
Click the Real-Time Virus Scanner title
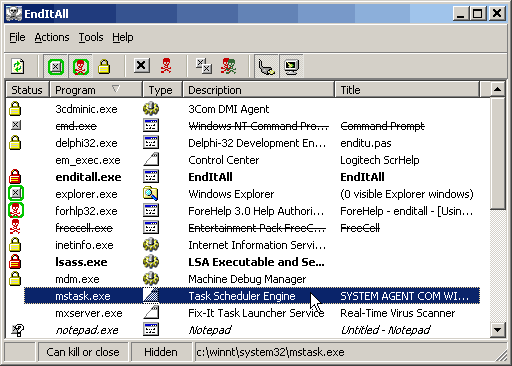(x=397, y=313)
